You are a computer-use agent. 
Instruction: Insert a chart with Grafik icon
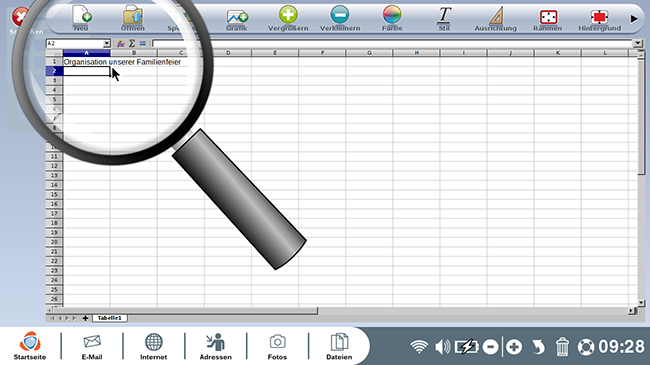(x=237, y=17)
